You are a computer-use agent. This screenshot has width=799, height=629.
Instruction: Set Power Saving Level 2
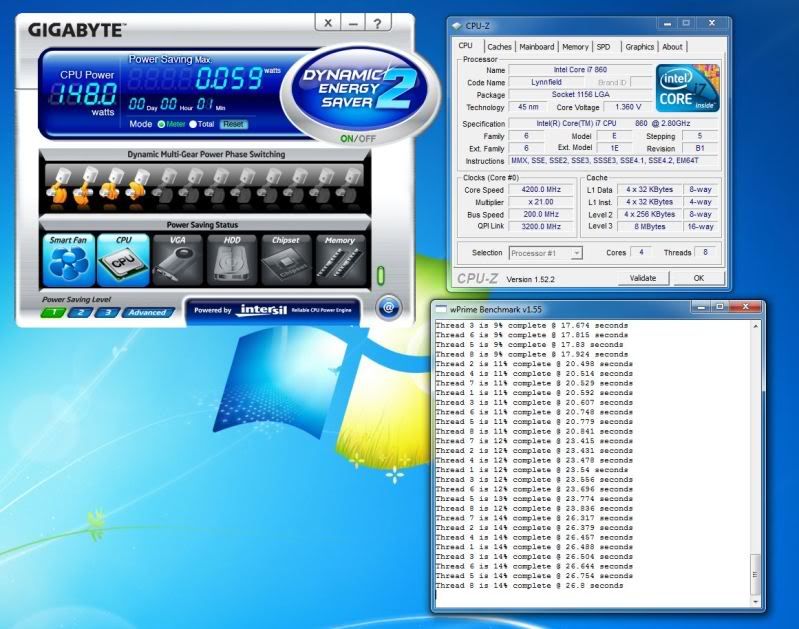[x=80, y=312]
